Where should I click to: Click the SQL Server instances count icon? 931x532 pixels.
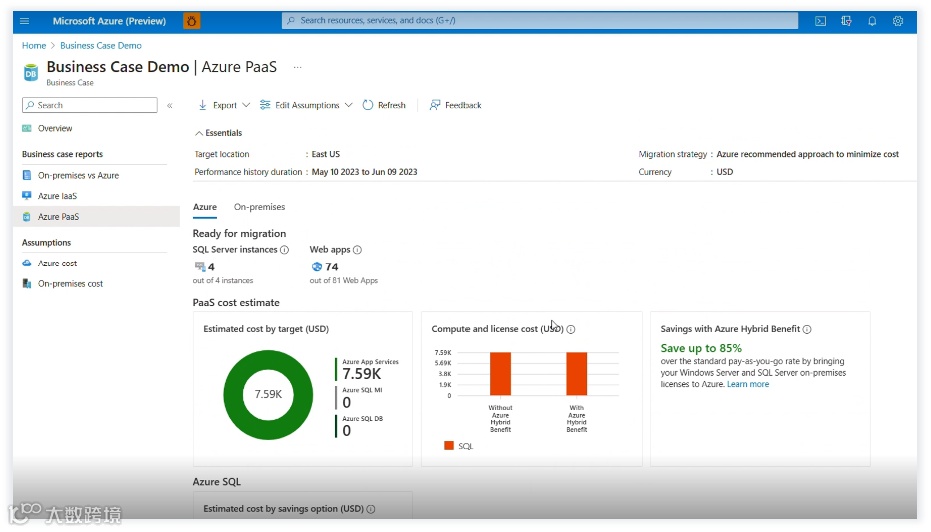pyautogui.click(x=200, y=267)
